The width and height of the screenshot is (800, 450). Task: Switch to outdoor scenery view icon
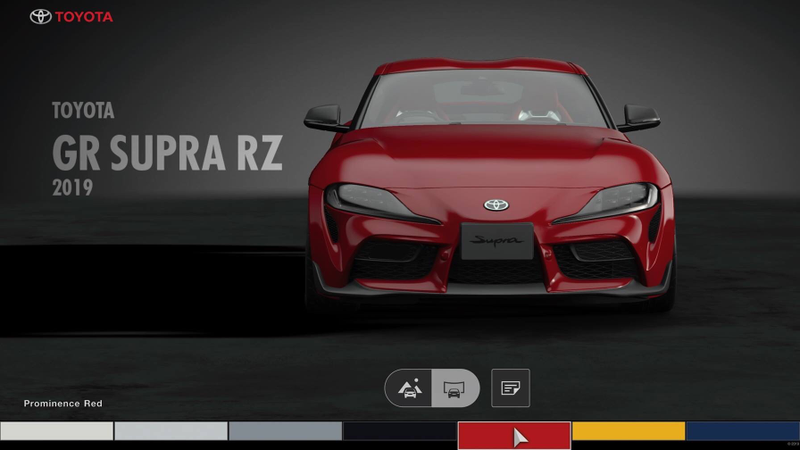(409, 388)
